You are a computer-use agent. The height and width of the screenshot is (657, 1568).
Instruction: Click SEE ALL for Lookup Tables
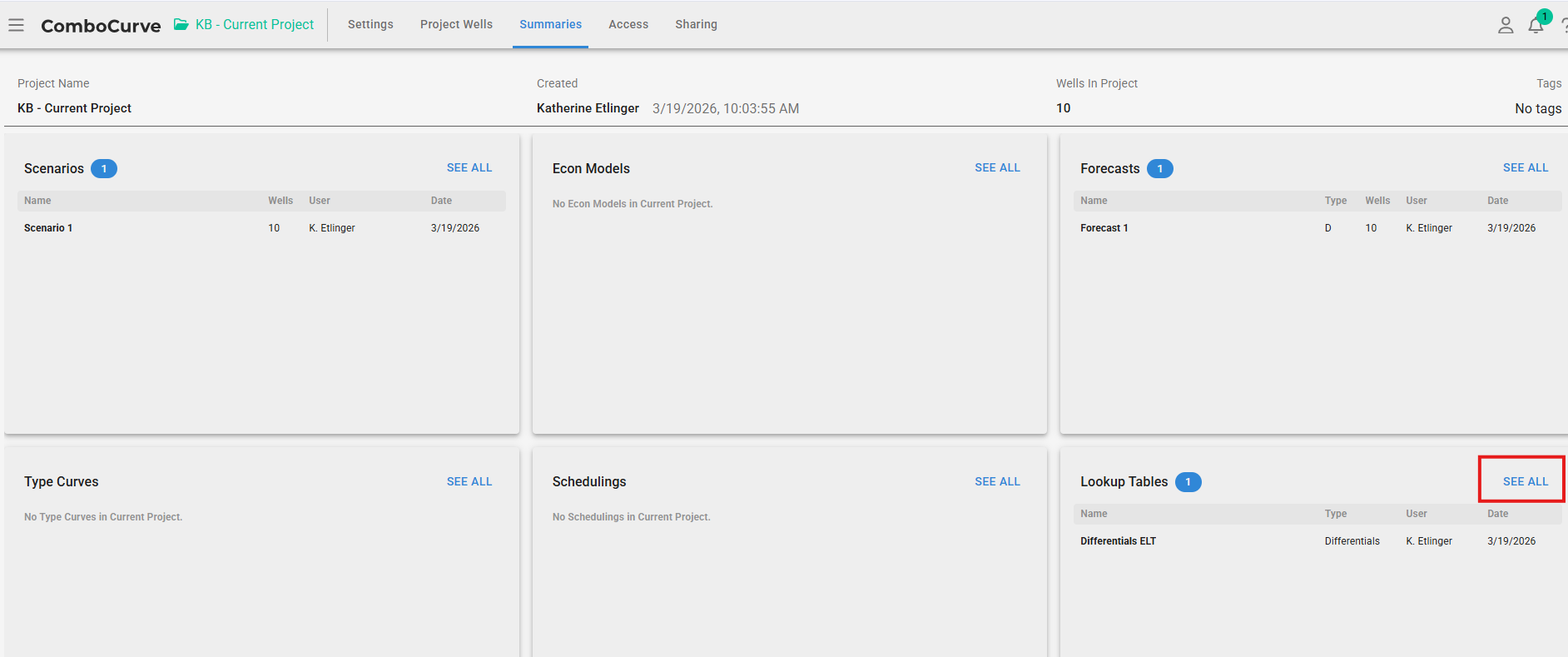click(1525, 482)
